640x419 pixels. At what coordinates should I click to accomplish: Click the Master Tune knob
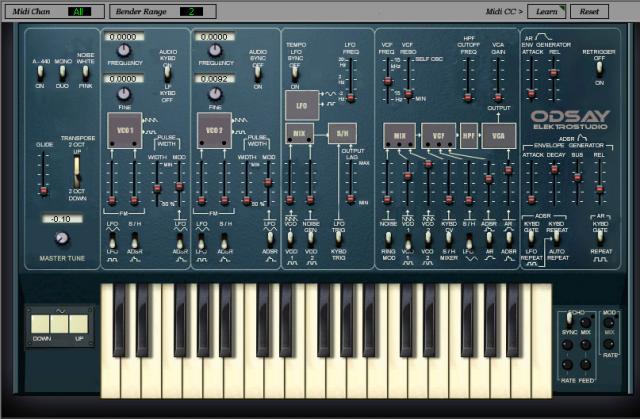click(62, 238)
